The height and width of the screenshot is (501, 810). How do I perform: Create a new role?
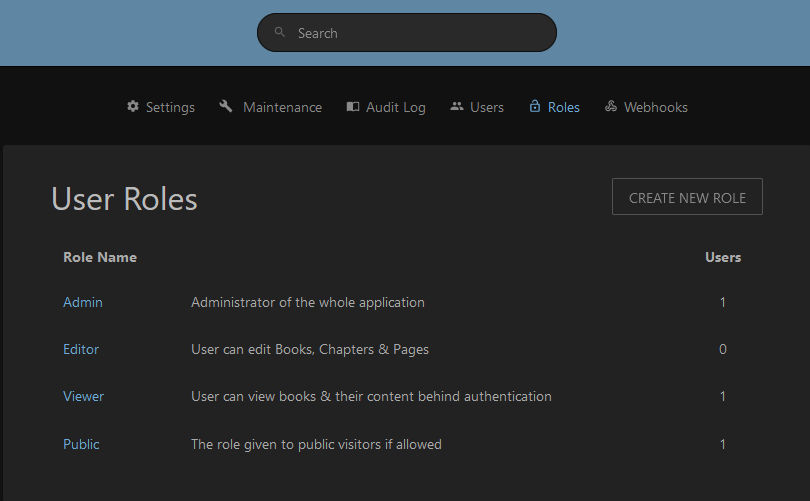coord(687,197)
